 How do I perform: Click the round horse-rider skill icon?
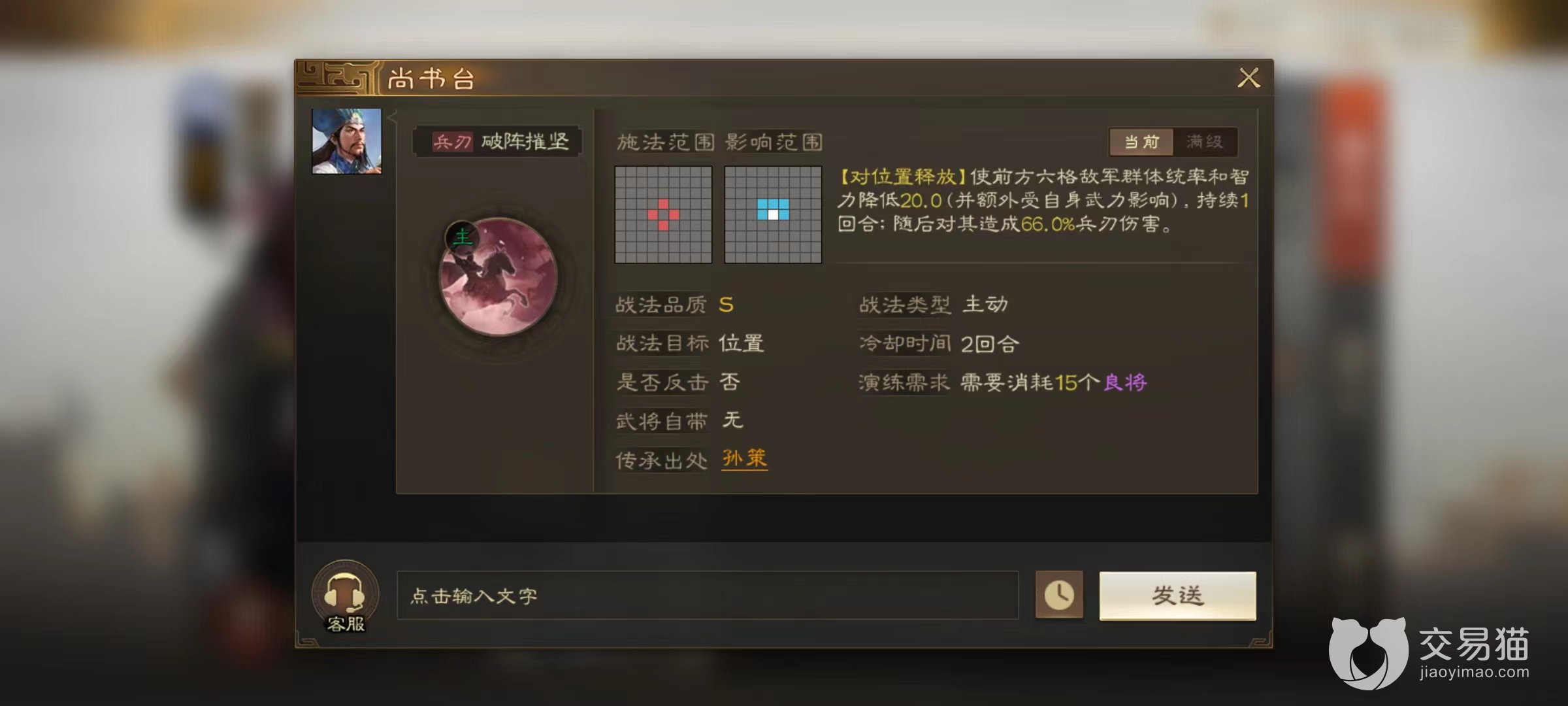[x=498, y=277]
